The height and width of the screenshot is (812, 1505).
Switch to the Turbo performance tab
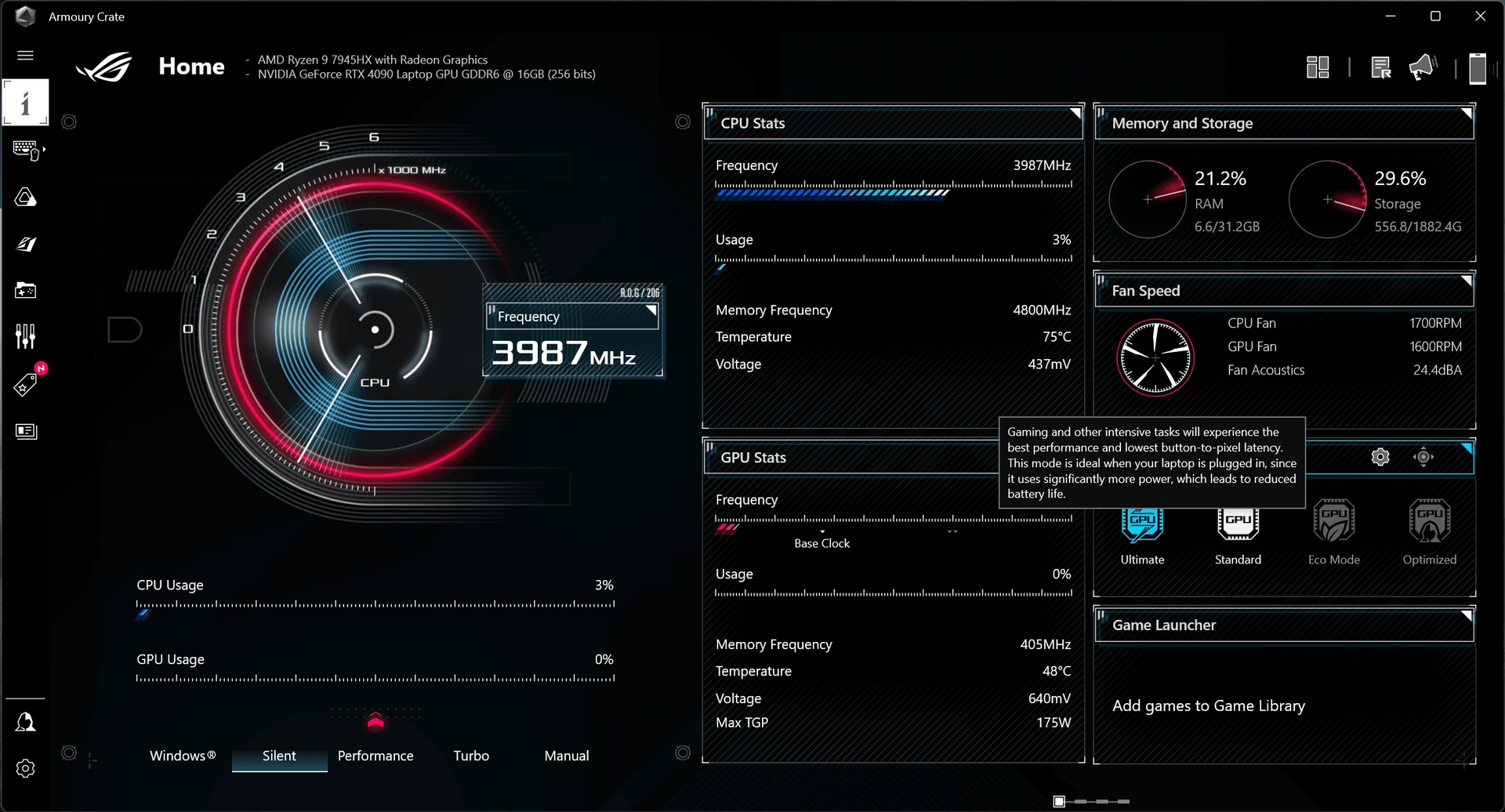point(471,755)
